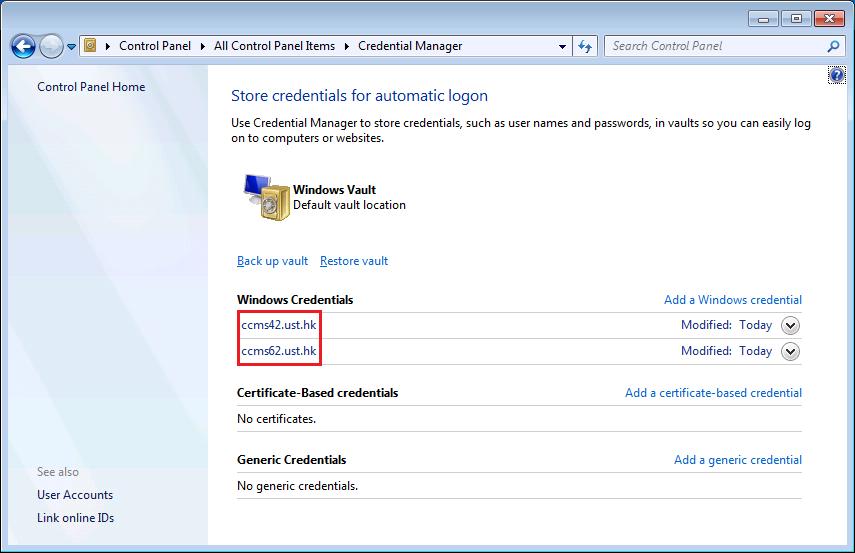Click the Refresh button beside address bar
Screen dimensions: 855x553
coord(586,46)
